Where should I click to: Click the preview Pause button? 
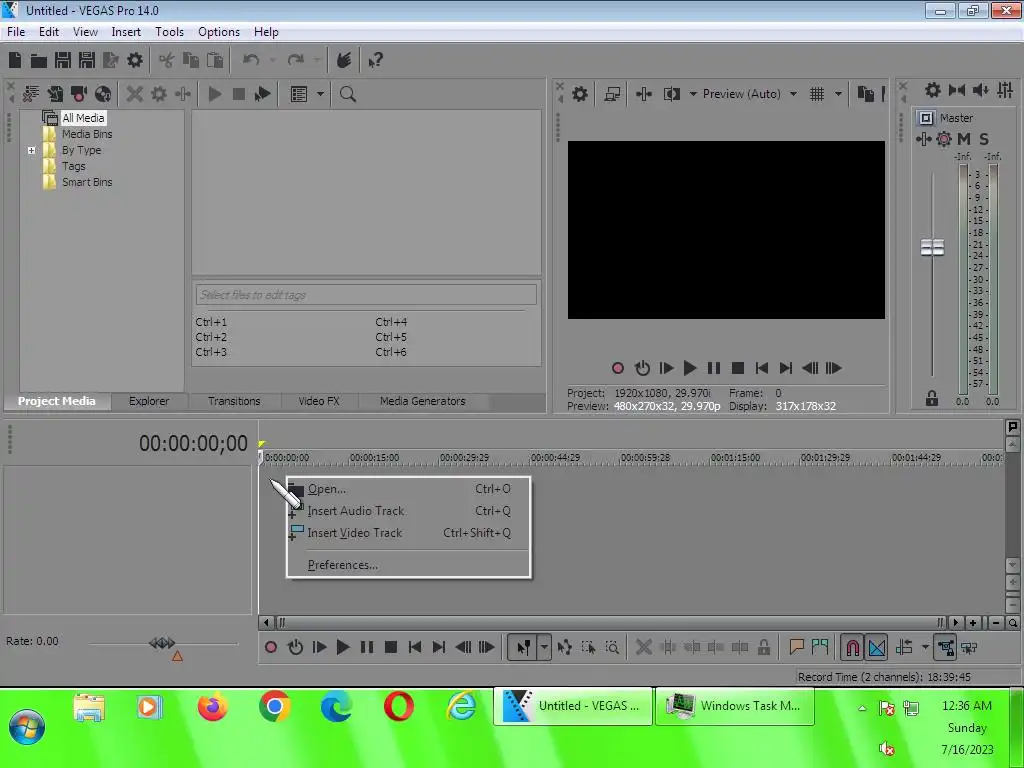[714, 368]
